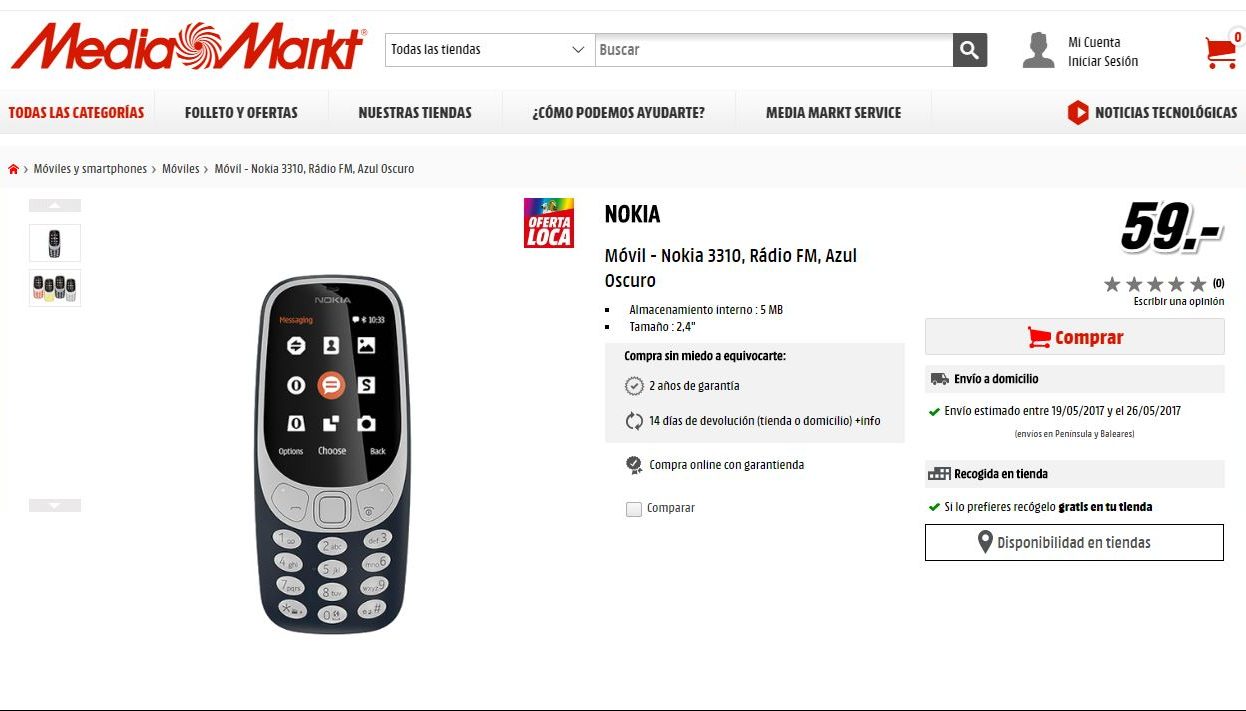The height and width of the screenshot is (711, 1246).
Task: Click the Oferta Loca badge
Action: point(549,223)
